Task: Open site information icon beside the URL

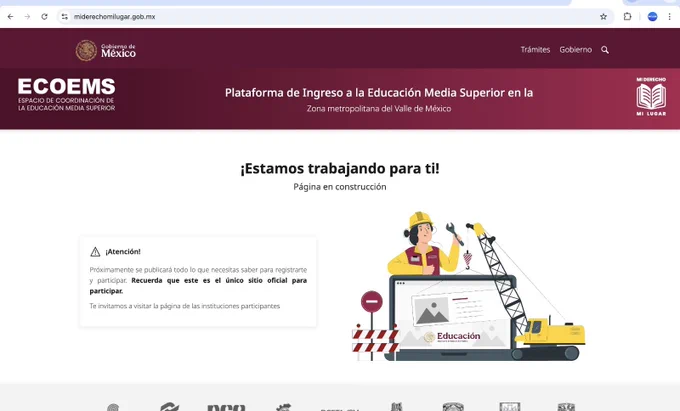Action: [65, 16]
